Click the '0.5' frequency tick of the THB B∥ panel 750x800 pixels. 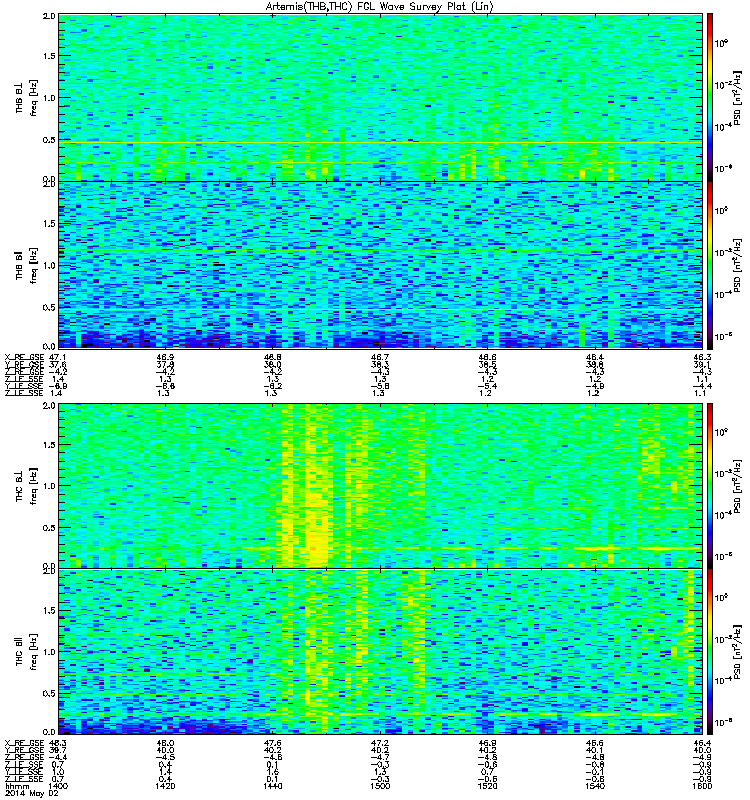pos(49,307)
